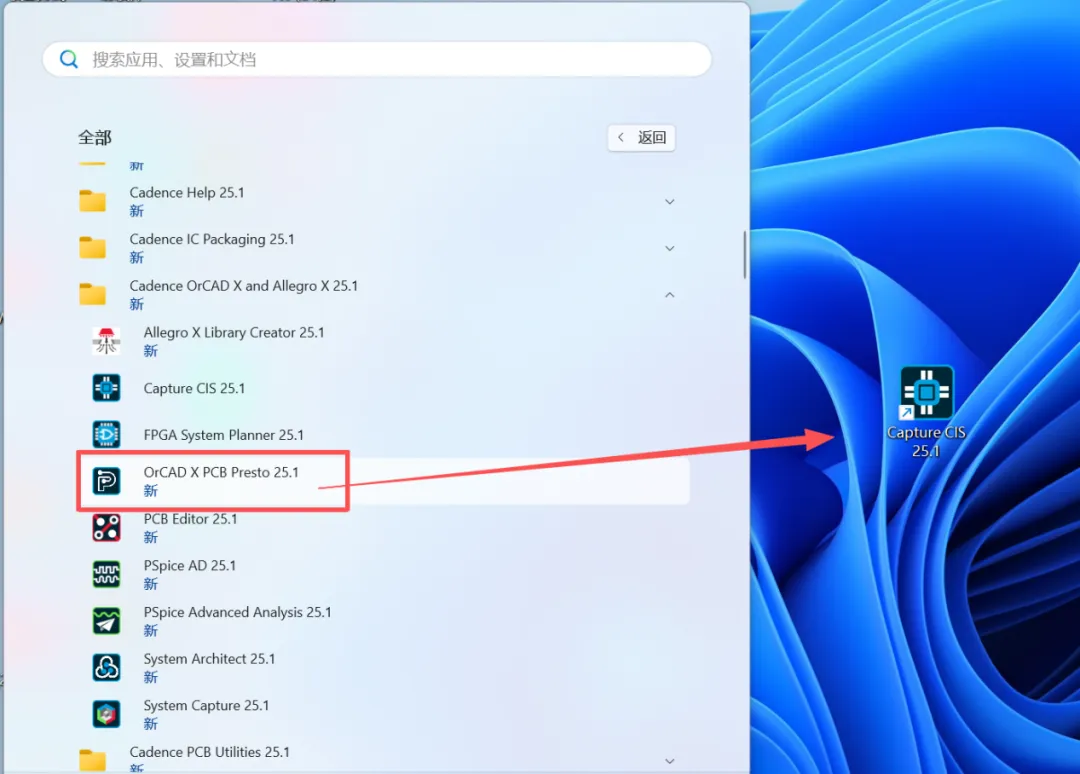
Task: Click the PSpice AD 25.1 waveform icon
Action: 106,574
